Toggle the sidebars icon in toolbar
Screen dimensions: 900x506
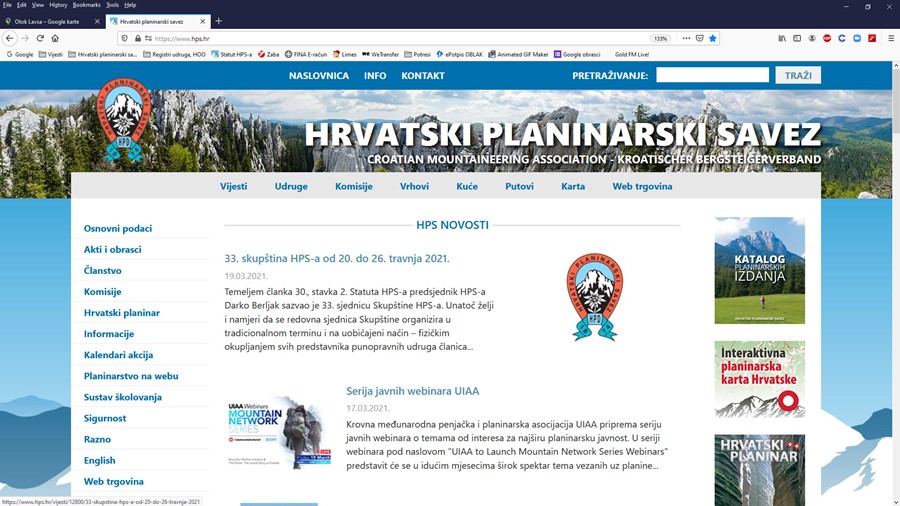tap(797, 38)
